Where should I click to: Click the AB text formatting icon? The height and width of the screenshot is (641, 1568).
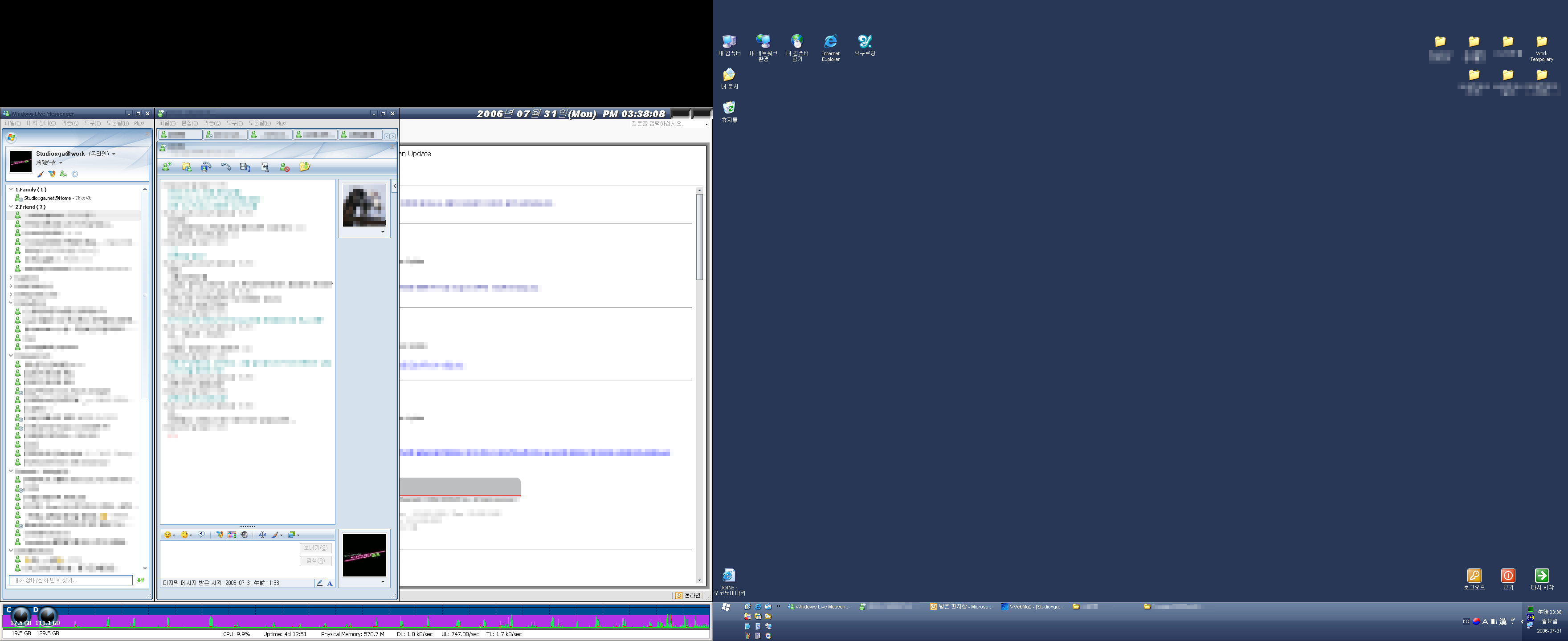pyautogui.click(x=262, y=535)
